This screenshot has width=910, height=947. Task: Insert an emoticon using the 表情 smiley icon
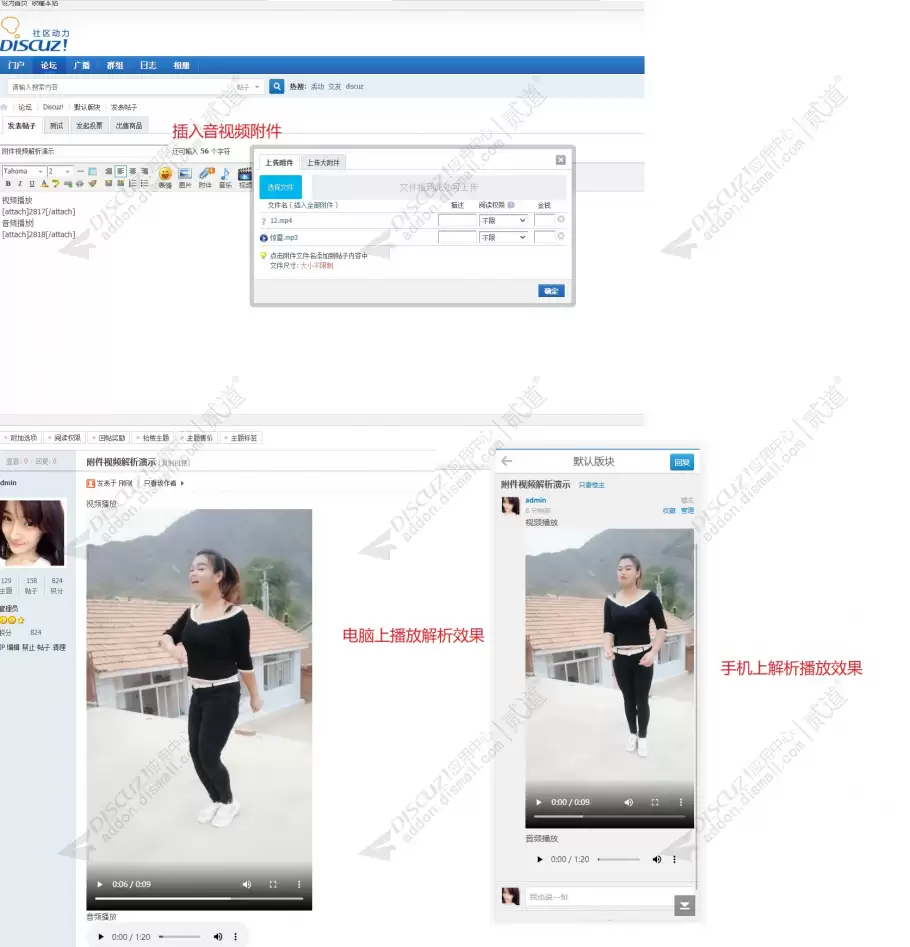[164, 173]
